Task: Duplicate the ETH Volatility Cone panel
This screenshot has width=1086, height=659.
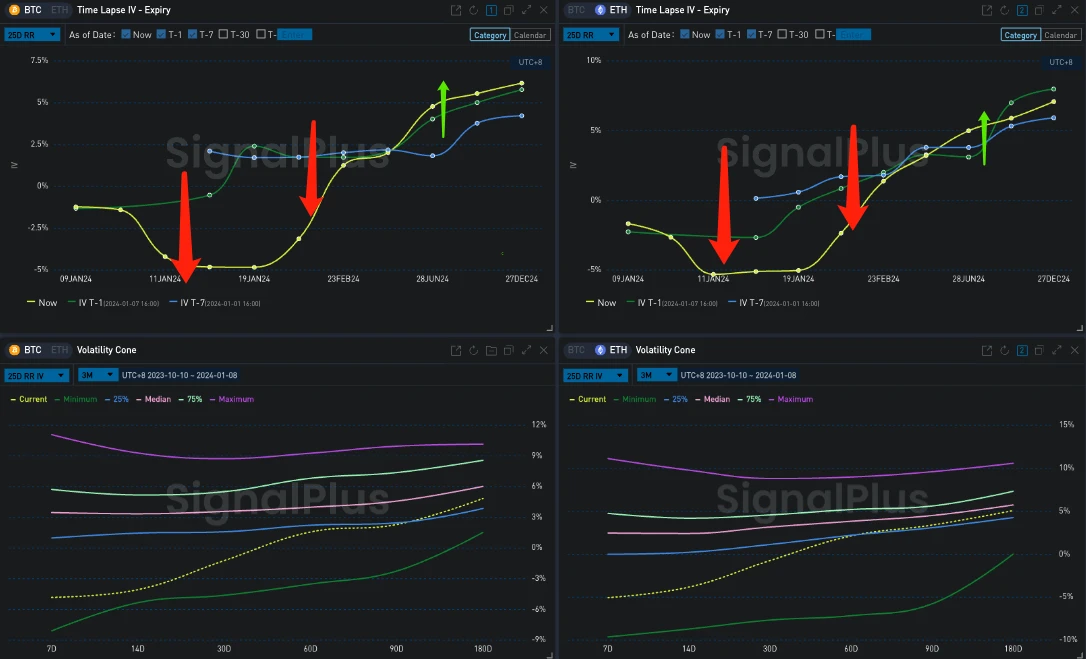Action: 1040,351
